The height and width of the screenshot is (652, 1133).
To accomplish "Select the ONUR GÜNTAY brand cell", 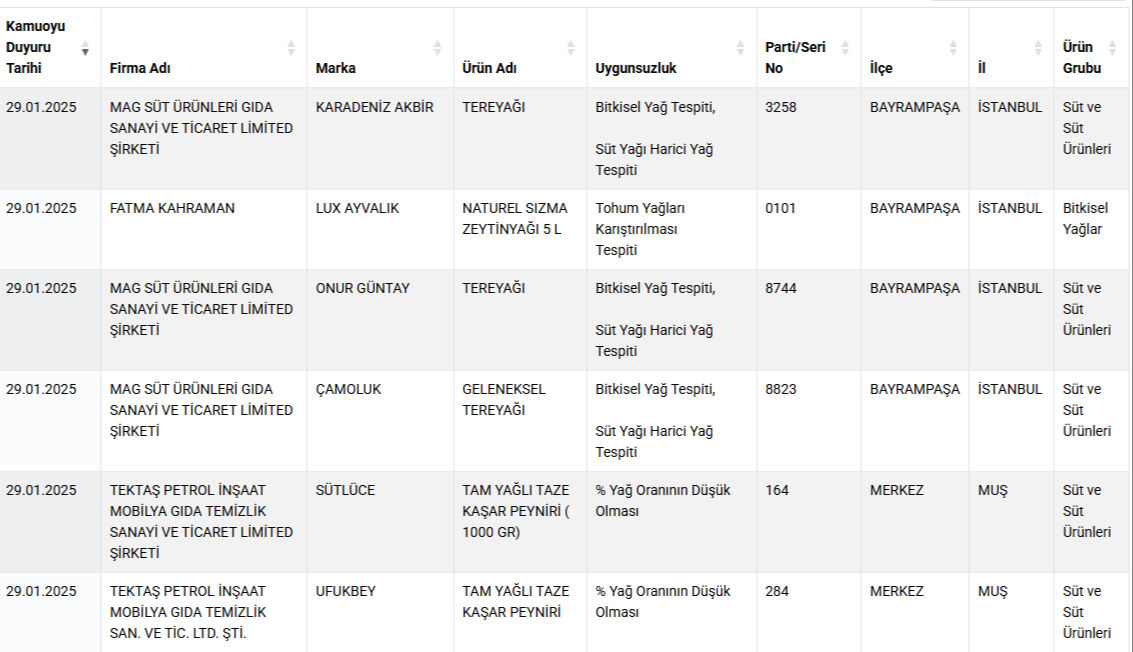I will click(x=362, y=289).
